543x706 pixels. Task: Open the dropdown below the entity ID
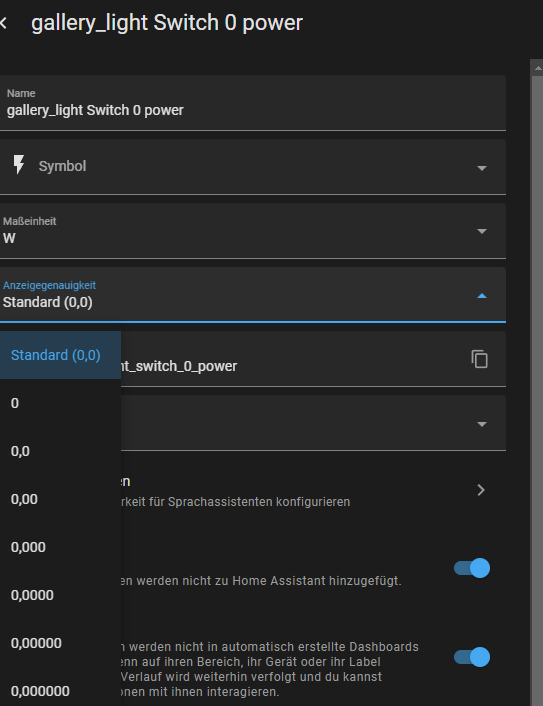pyautogui.click(x=482, y=424)
